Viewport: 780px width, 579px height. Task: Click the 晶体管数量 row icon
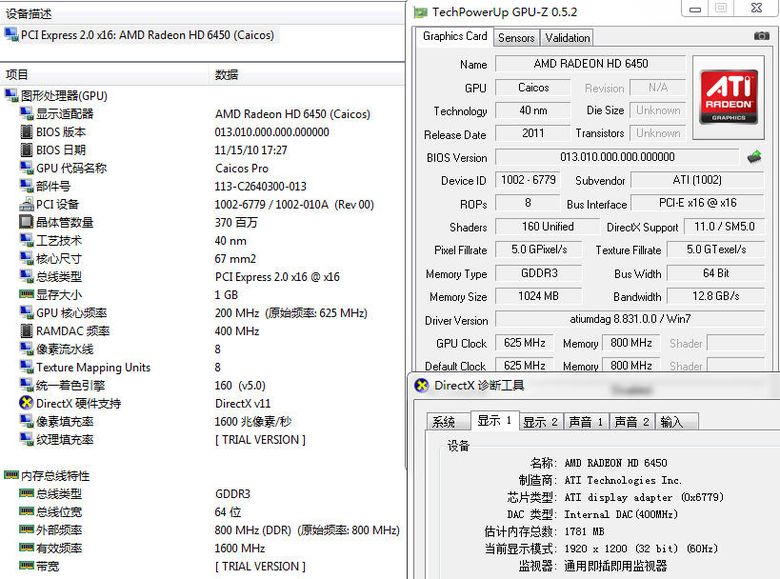pos(26,222)
